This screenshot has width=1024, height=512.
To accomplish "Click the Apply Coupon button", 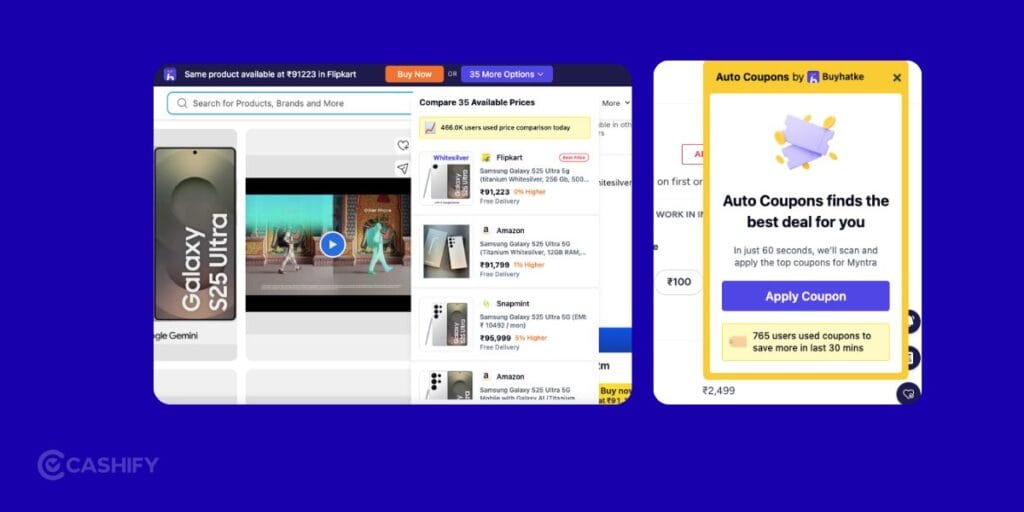I will pyautogui.click(x=805, y=296).
